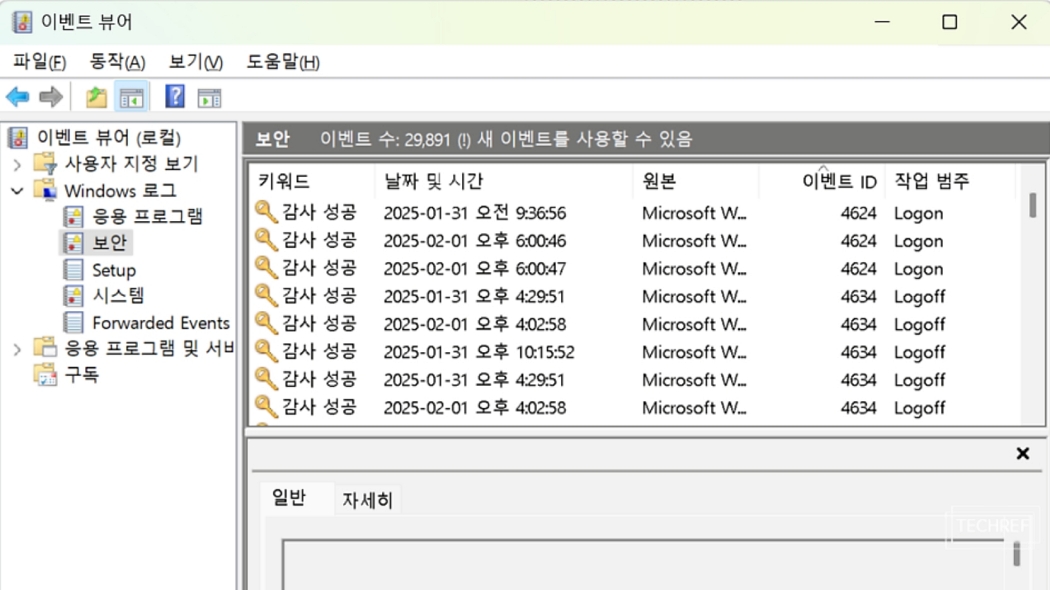Screen dimensions: 1050x590
Task: Select the Forwarded Events log
Action: coord(161,323)
